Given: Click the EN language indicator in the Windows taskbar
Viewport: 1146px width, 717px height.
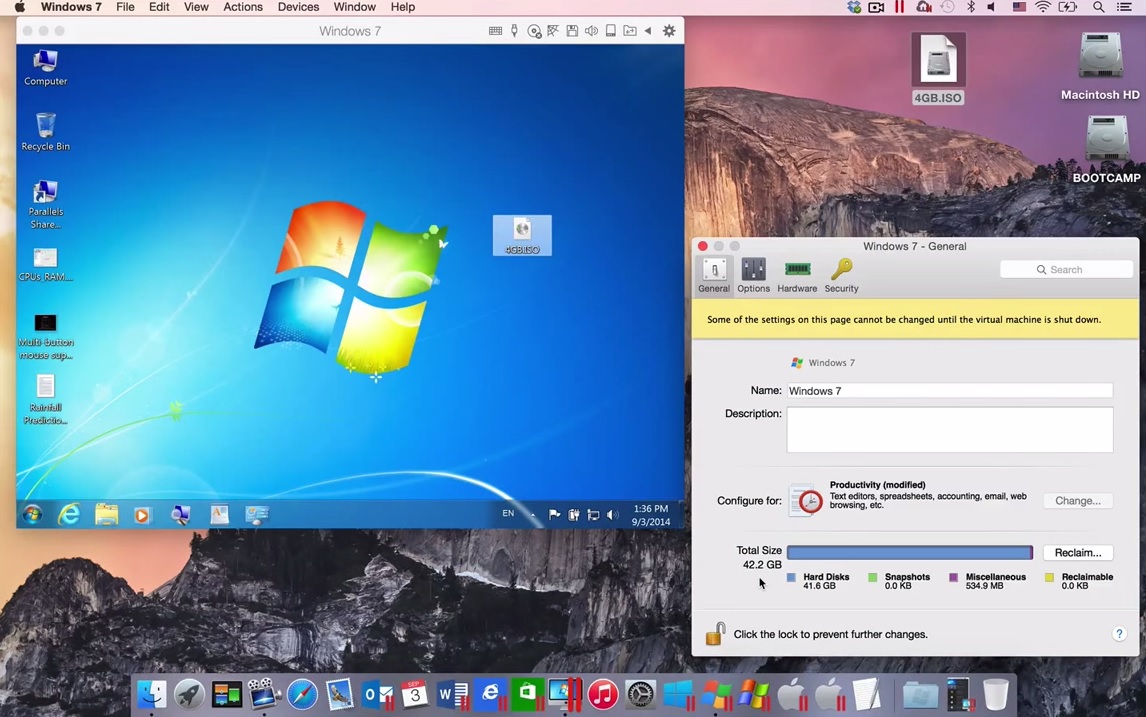Looking at the screenshot, I should 508,513.
